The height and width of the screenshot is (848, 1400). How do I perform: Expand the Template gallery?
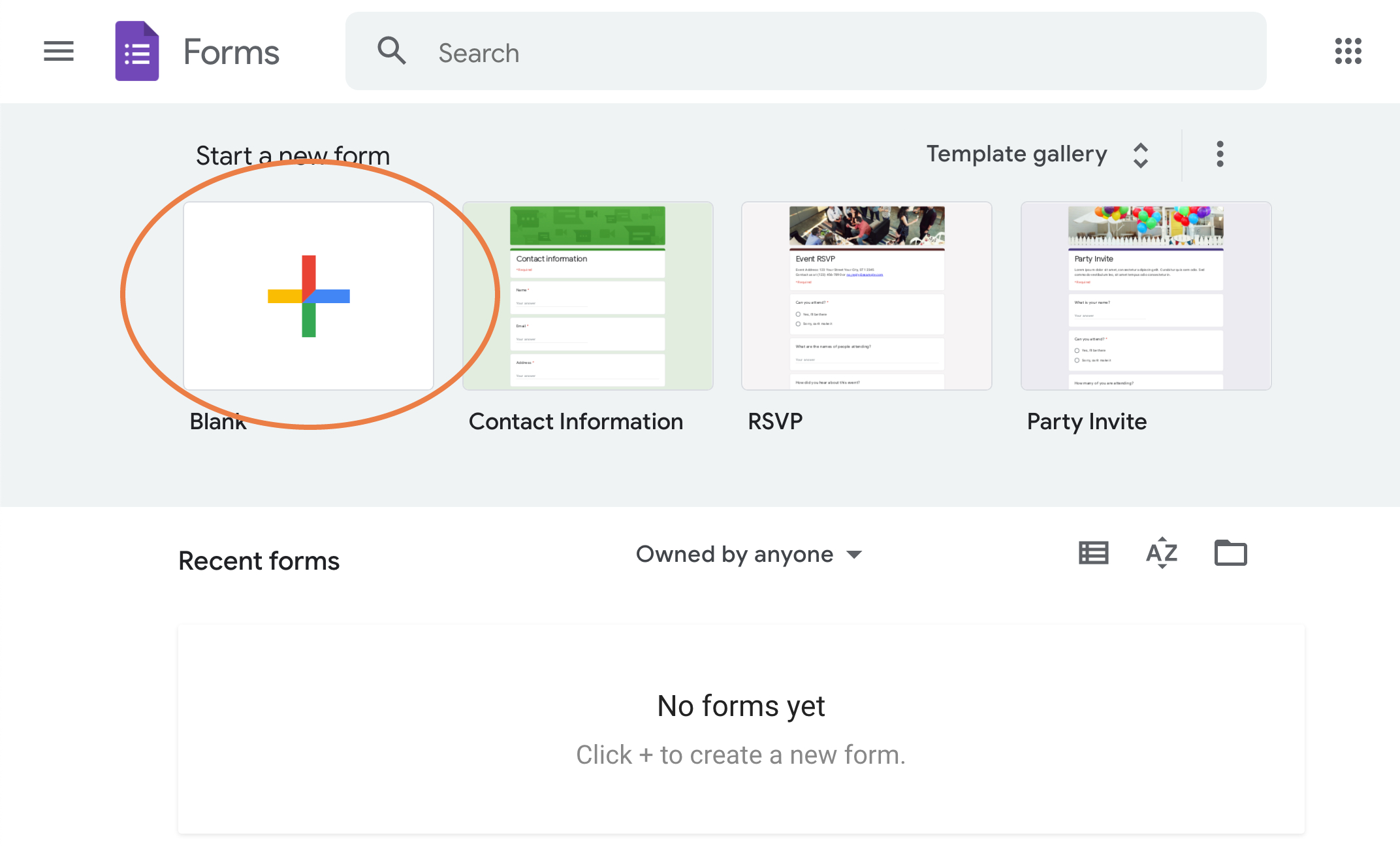pyautogui.click(x=1038, y=155)
